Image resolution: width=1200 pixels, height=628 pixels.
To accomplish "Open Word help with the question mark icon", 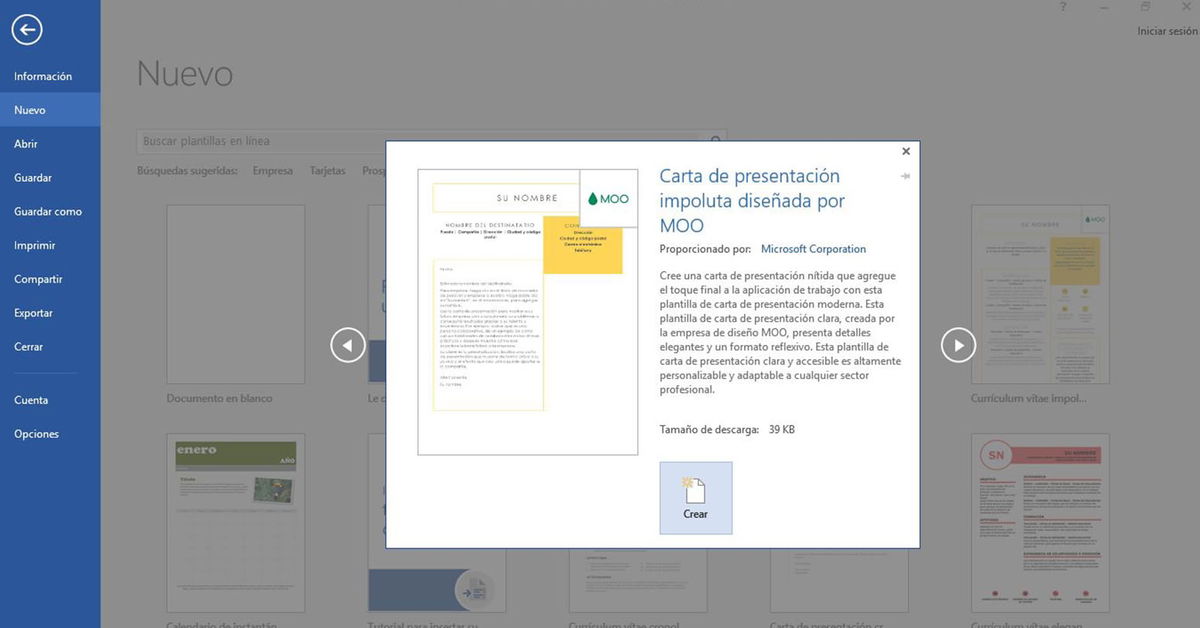I will 1062,7.
